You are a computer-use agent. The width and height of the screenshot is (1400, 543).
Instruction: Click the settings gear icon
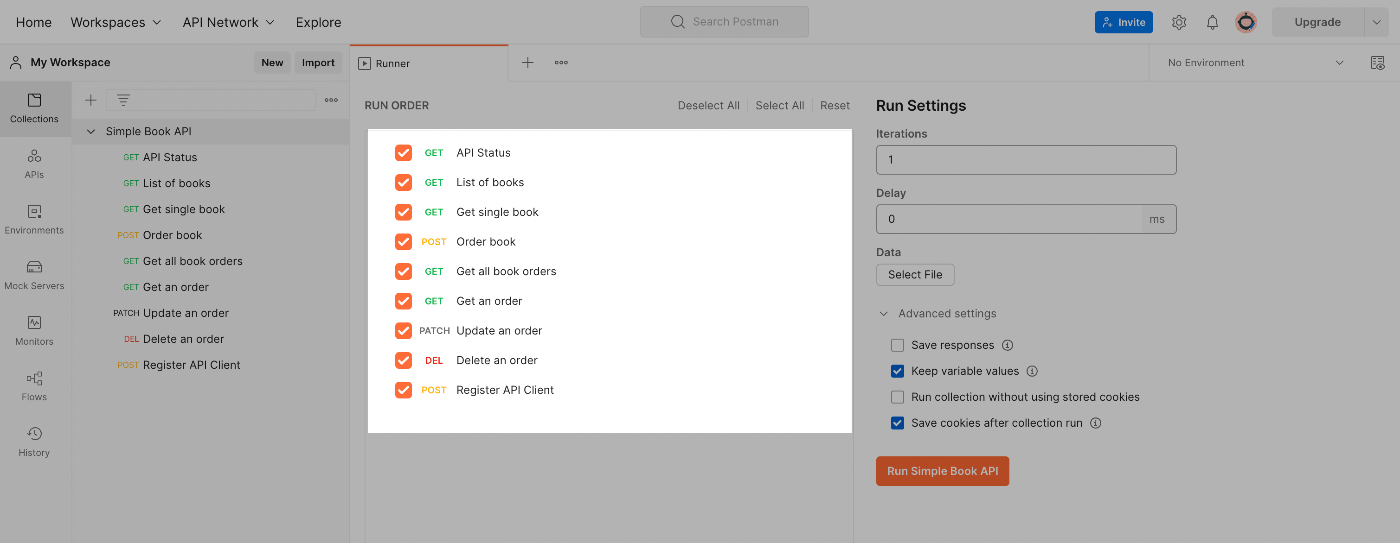click(x=1179, y=22)
